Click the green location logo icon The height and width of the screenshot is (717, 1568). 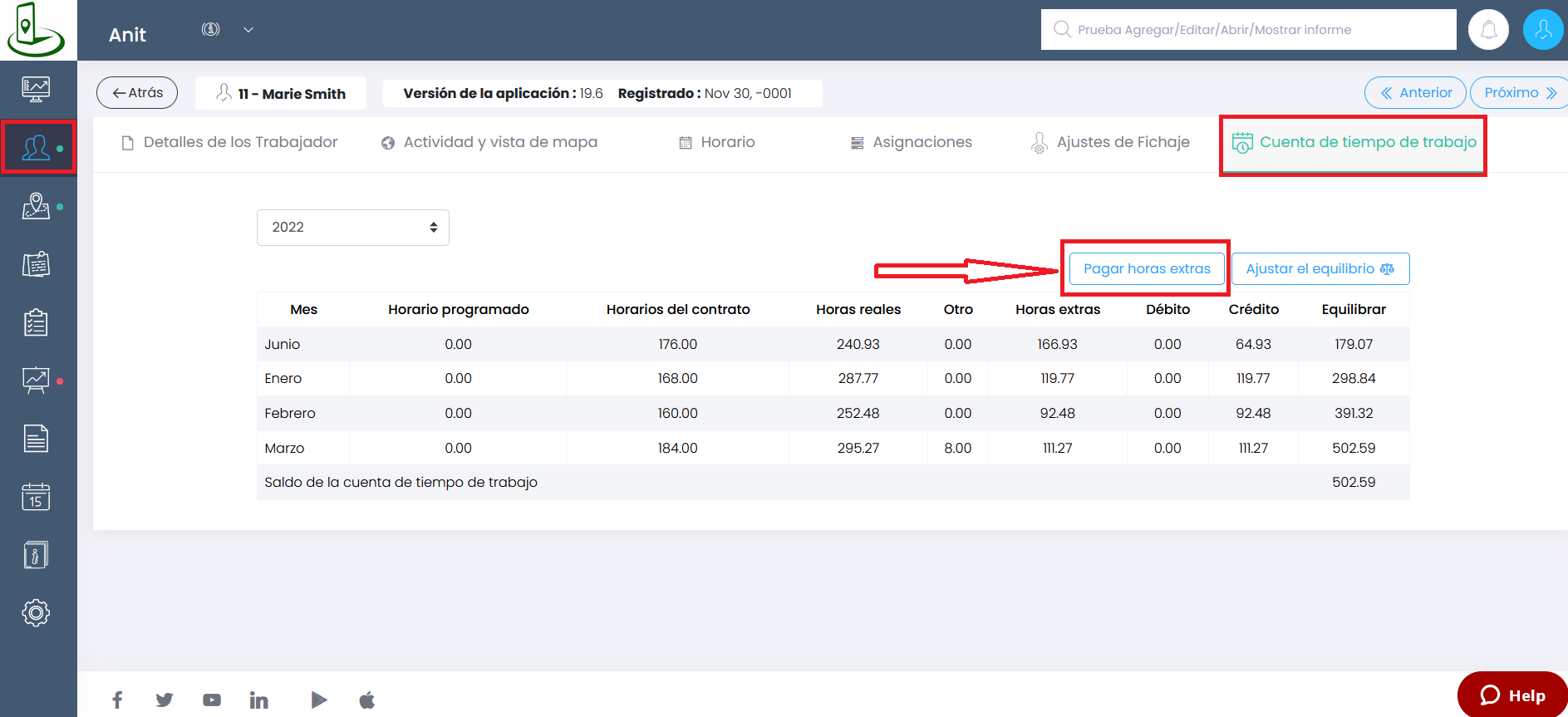35,30
